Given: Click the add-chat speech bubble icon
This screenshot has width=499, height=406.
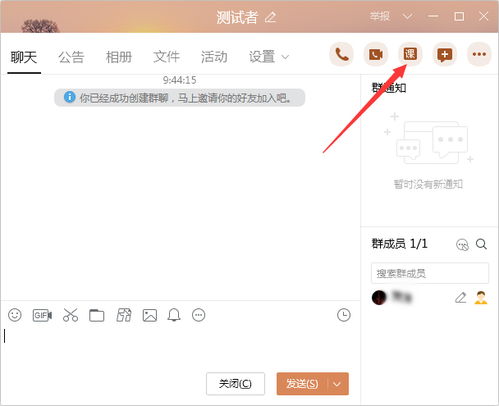Looking at the screenshot, I should pos(444,54).
